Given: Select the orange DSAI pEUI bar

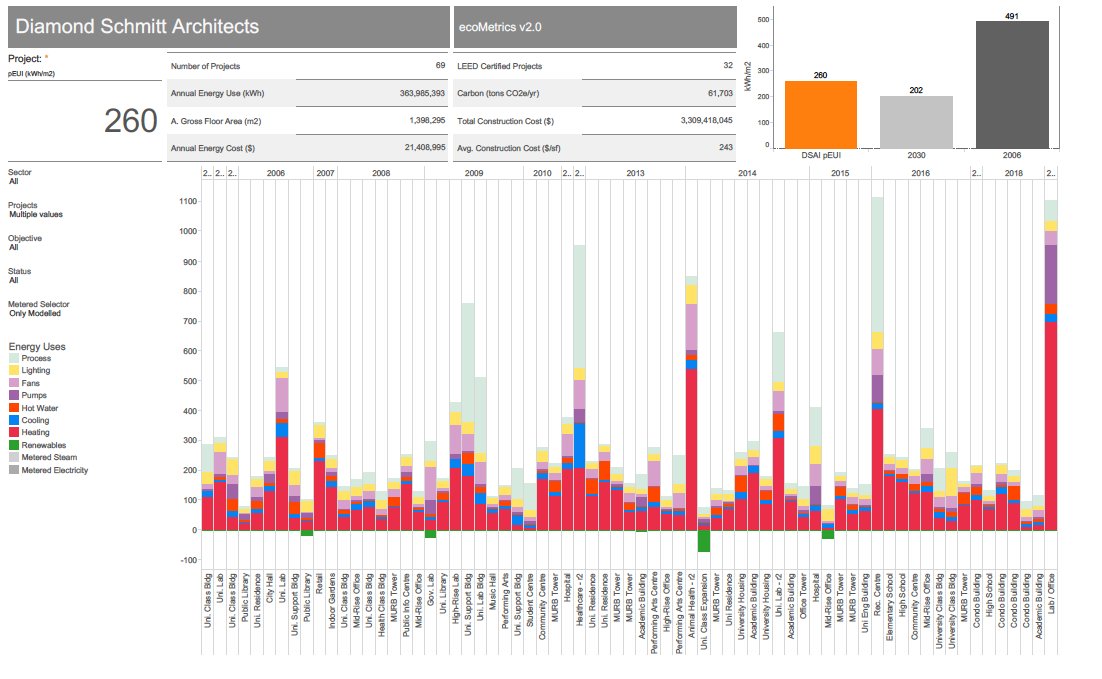Looking at the screenshot, I should pos(821,115).
